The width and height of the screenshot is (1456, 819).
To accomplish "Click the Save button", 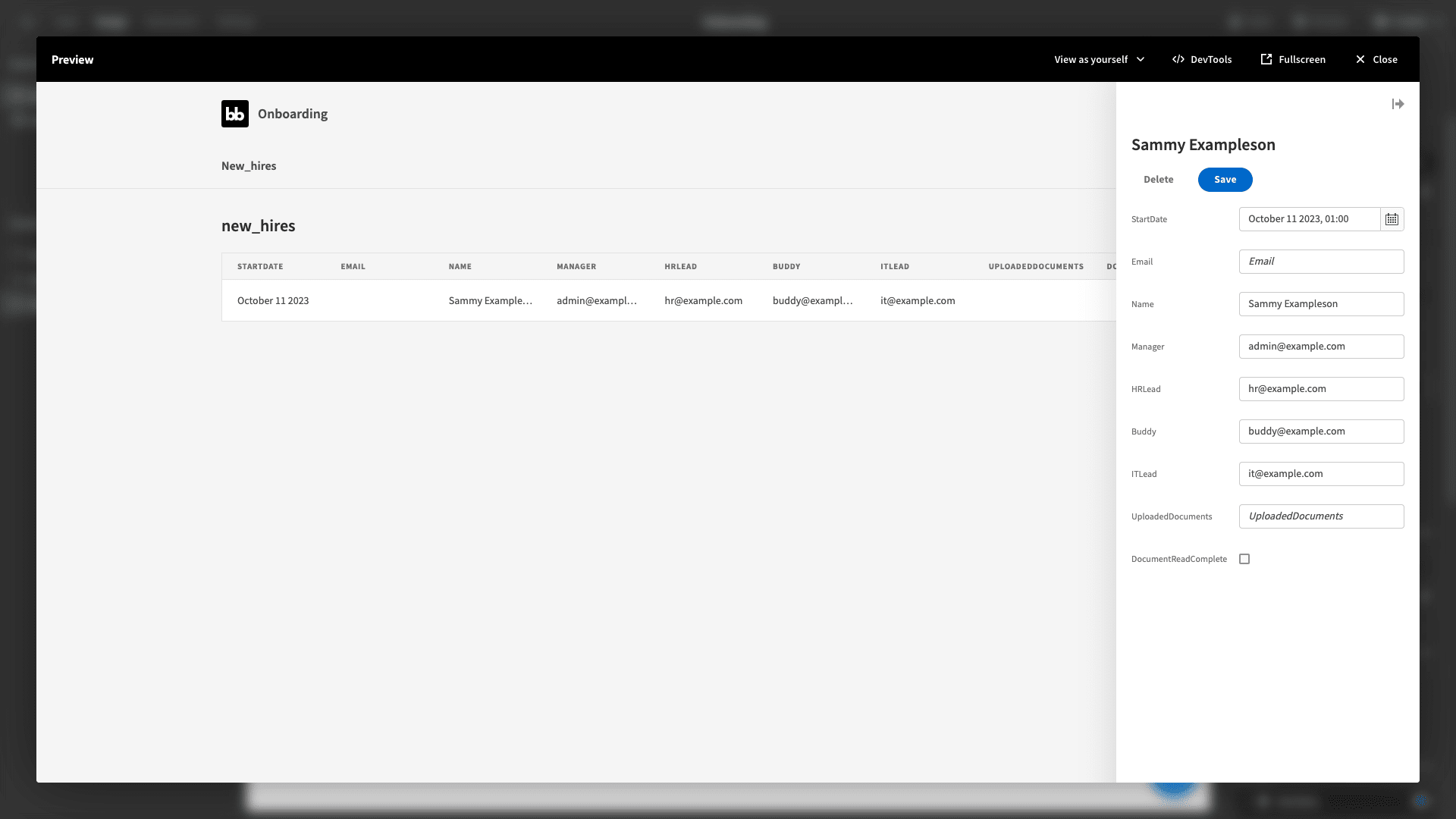I will tap(1225, 180).
